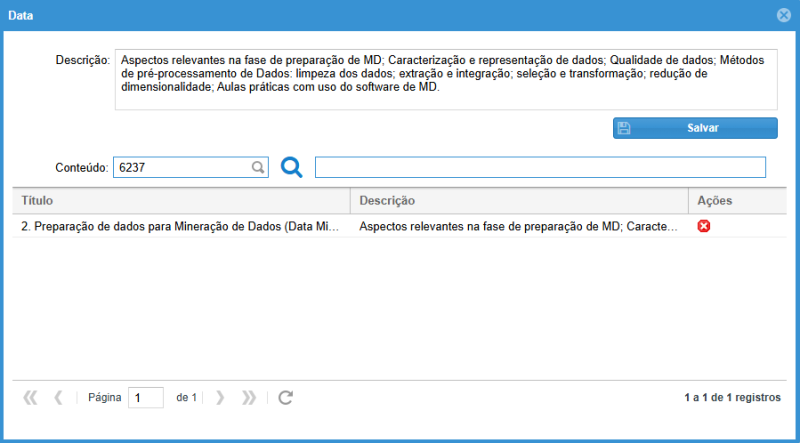Sort by the Descrição column header
The height and width of the screenshot is (443, 800).
pyautogui.click(x=520, y=201)
